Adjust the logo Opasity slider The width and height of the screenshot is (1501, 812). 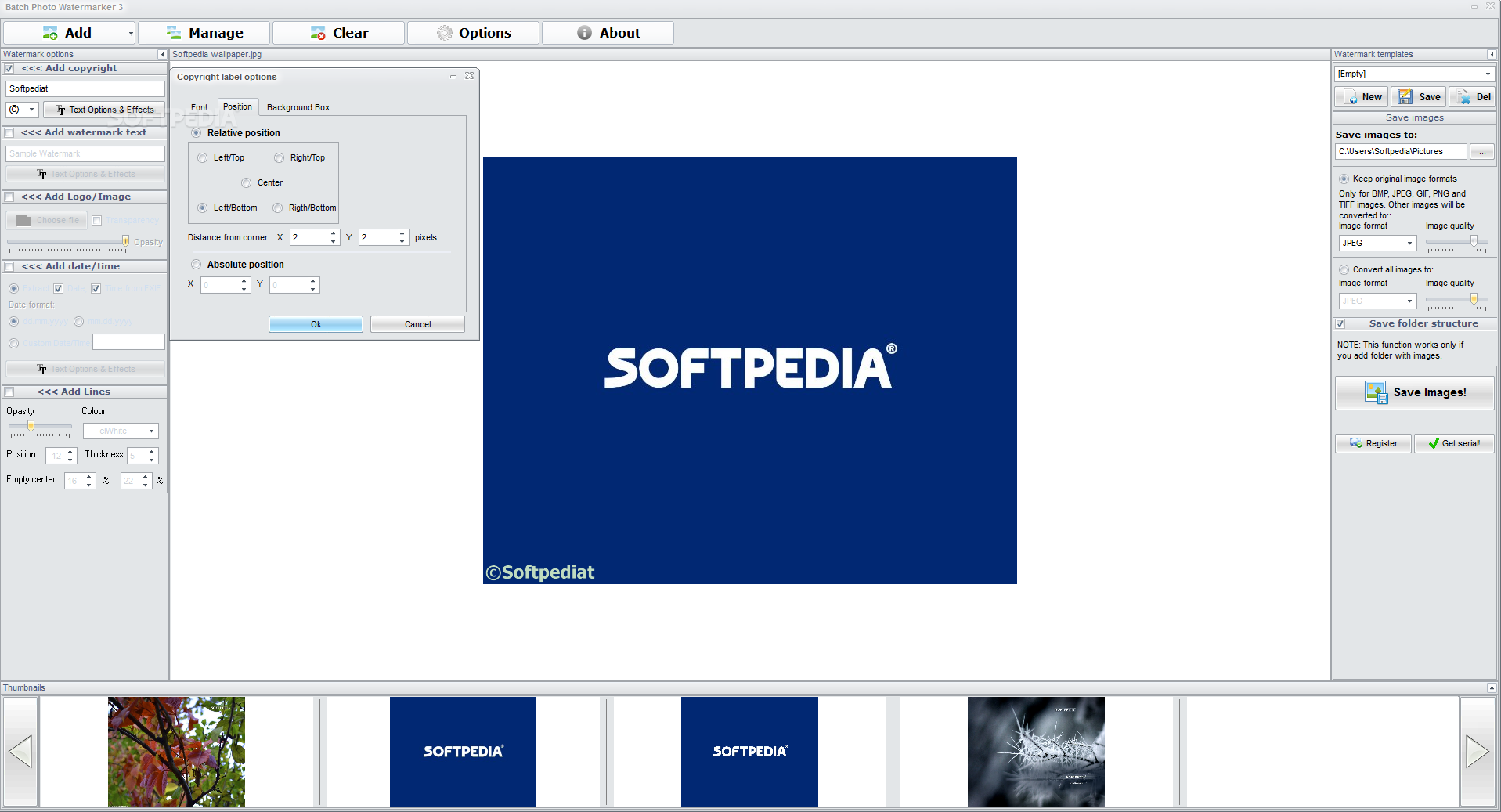(x=125, y=241)
